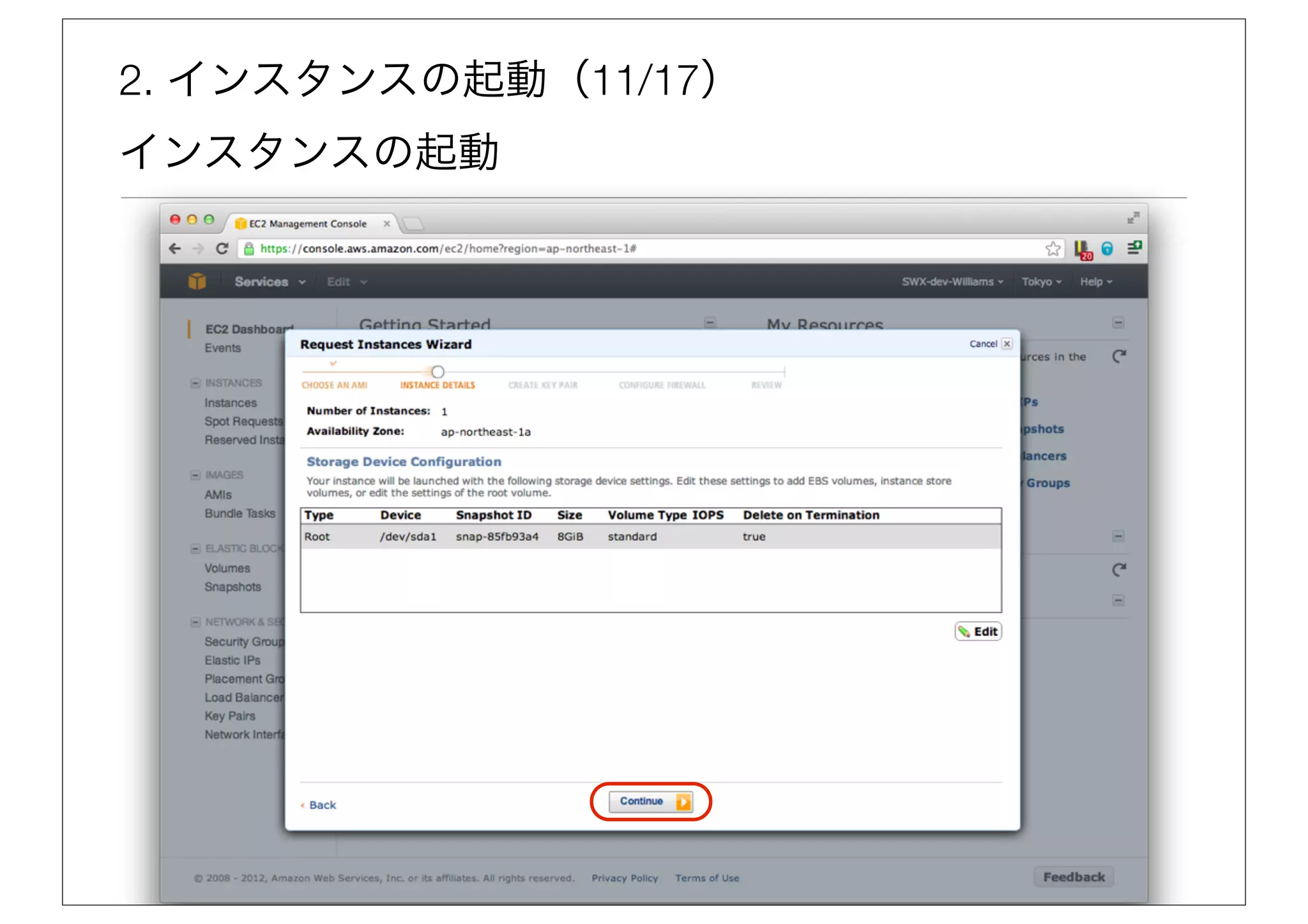Viewport: 1308px width, 924px height.
Task: Click the AWS cube logo icon
Action: point(197,281)
